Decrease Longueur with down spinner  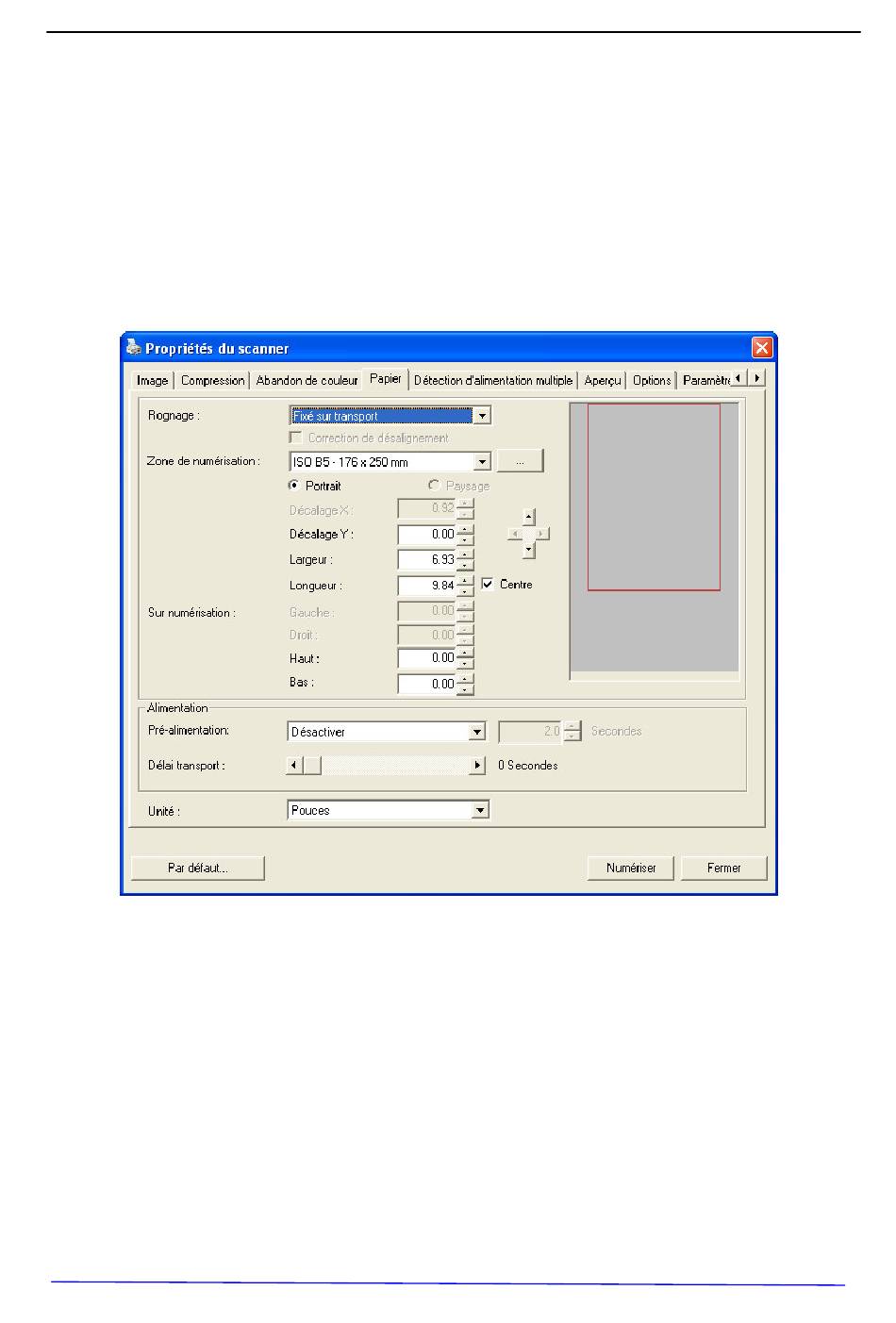465,590
